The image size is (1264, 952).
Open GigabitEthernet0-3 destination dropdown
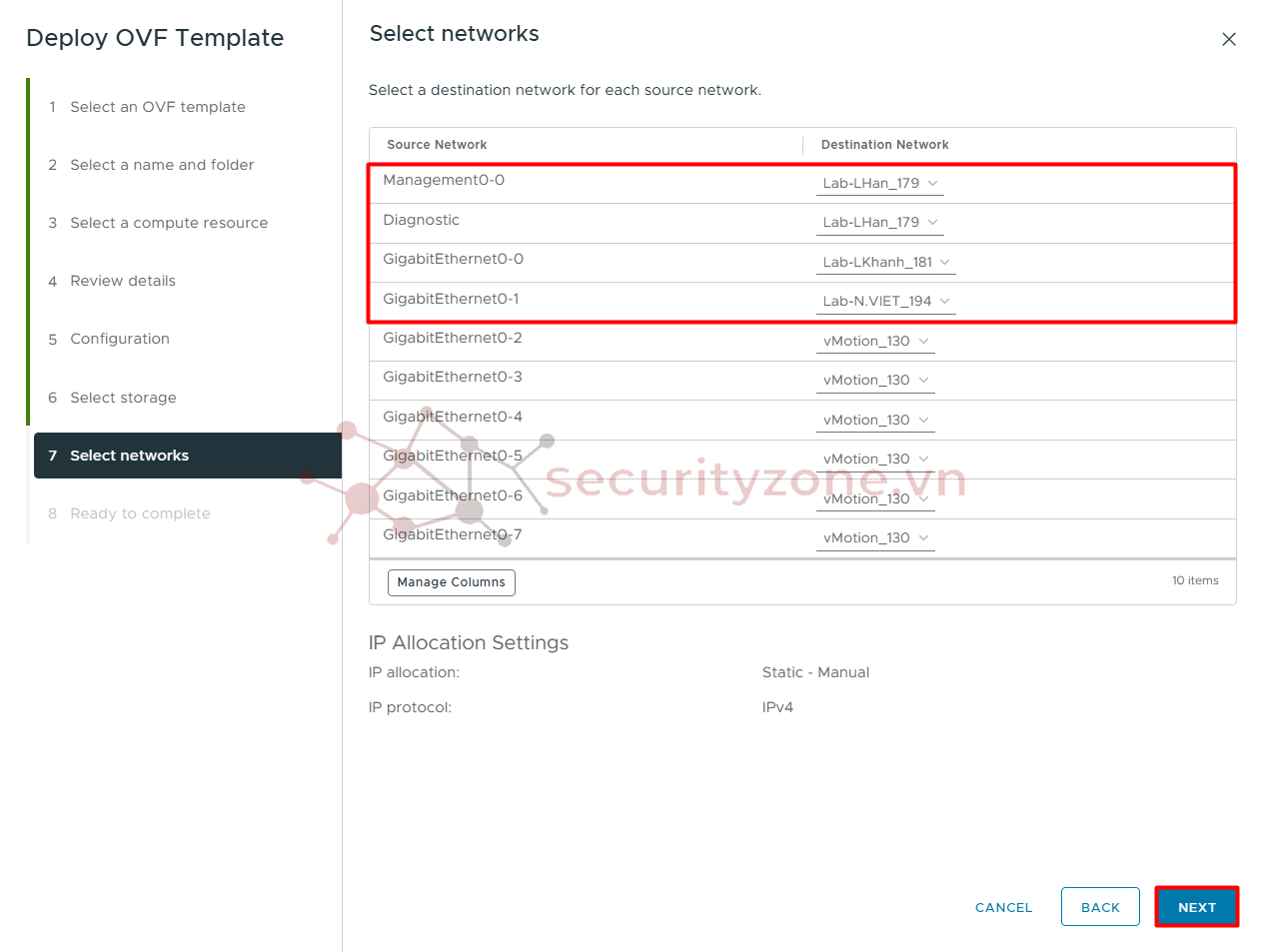click(875, 380)
